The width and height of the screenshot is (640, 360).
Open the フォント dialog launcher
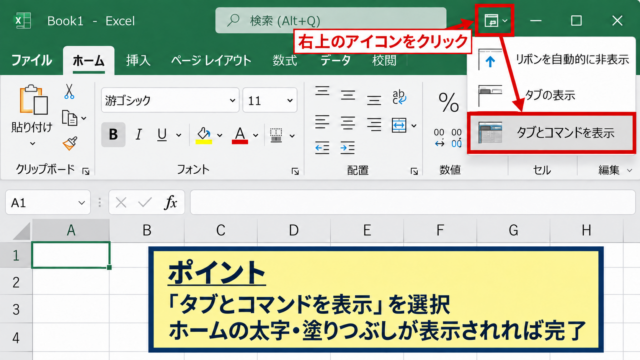point(295,171)
